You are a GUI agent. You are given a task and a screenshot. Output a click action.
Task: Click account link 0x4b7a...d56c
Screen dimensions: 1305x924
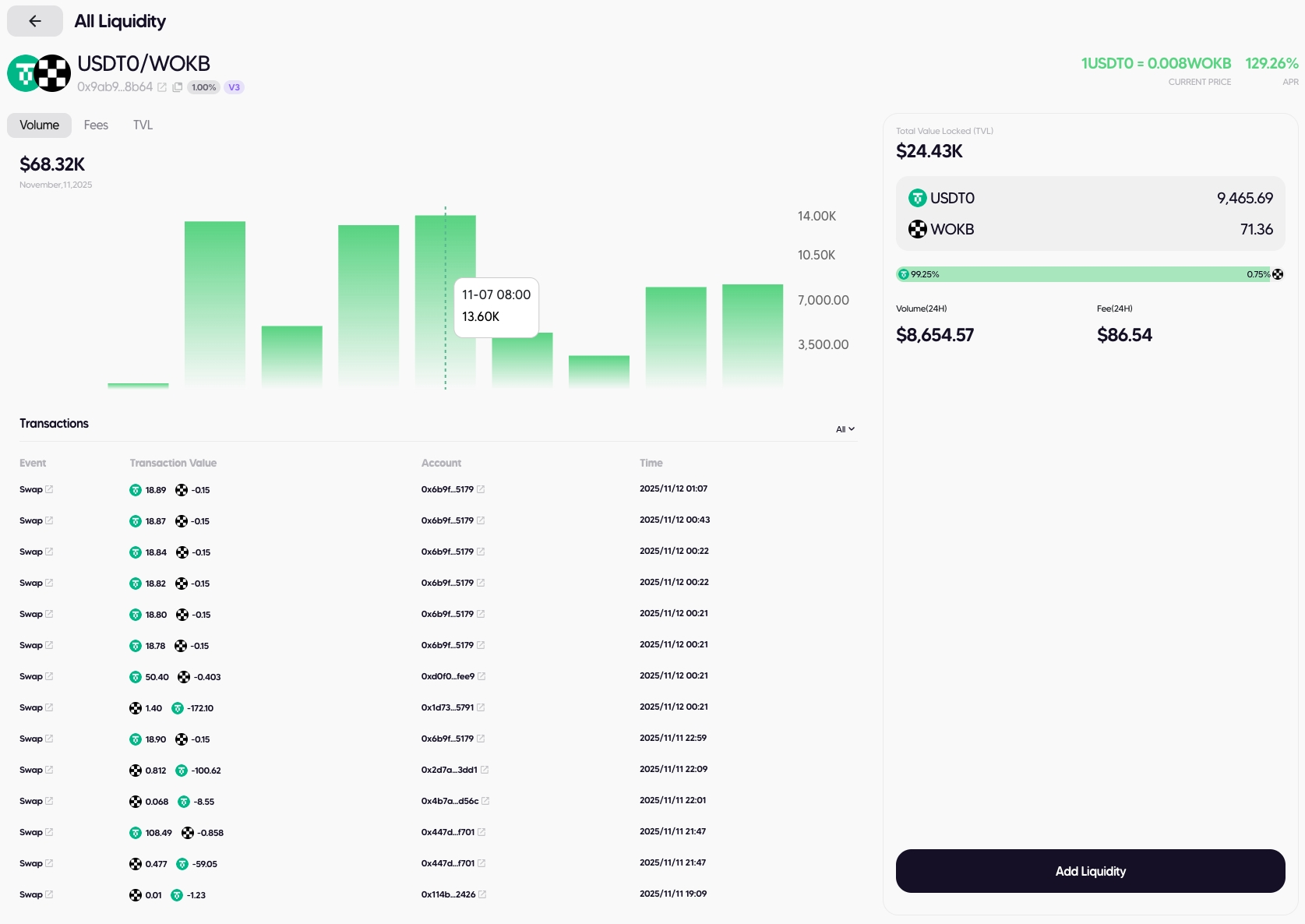pyautogui.click(x=450, y=801)
